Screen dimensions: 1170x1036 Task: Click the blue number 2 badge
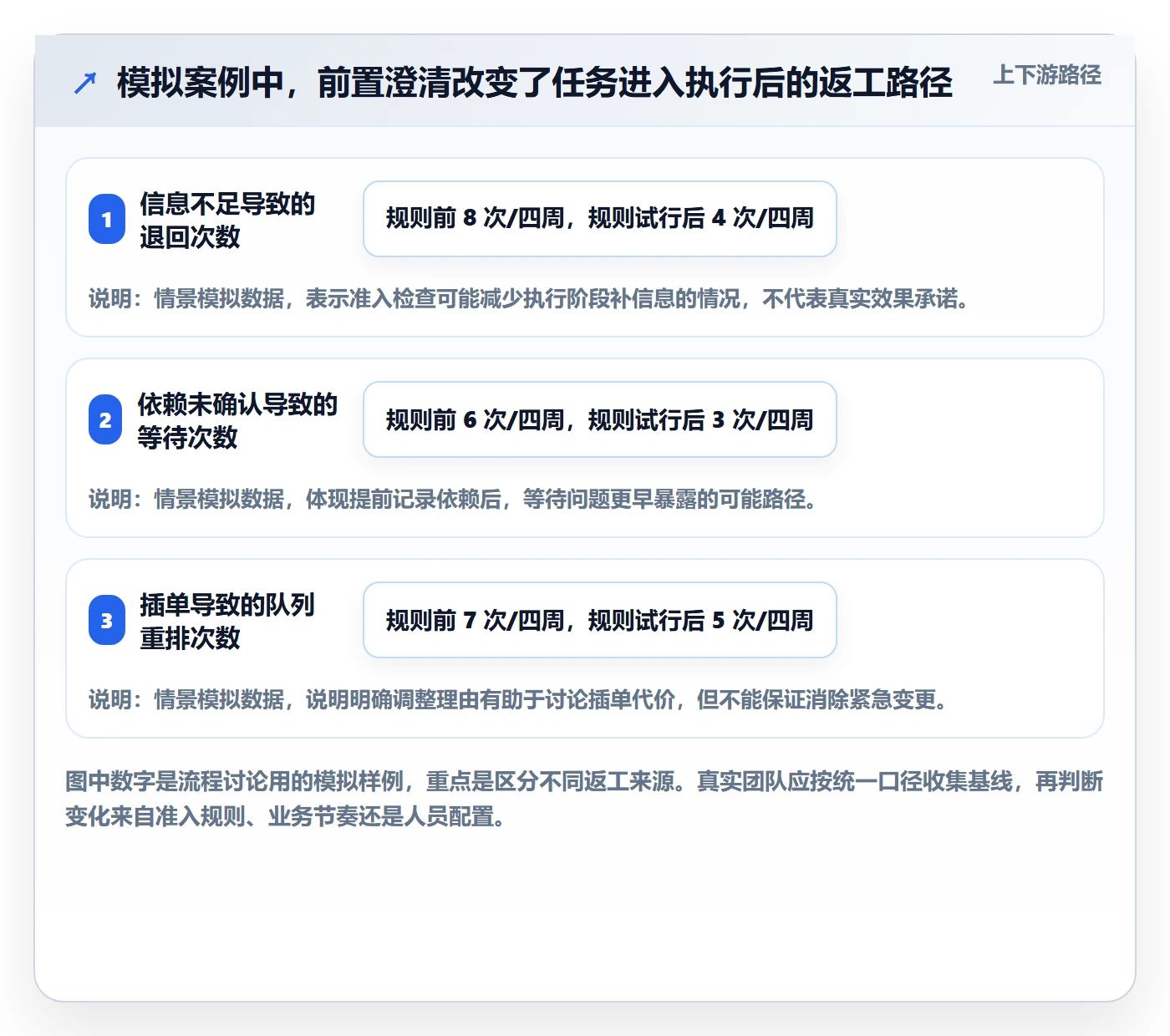(x=106, y=419)
